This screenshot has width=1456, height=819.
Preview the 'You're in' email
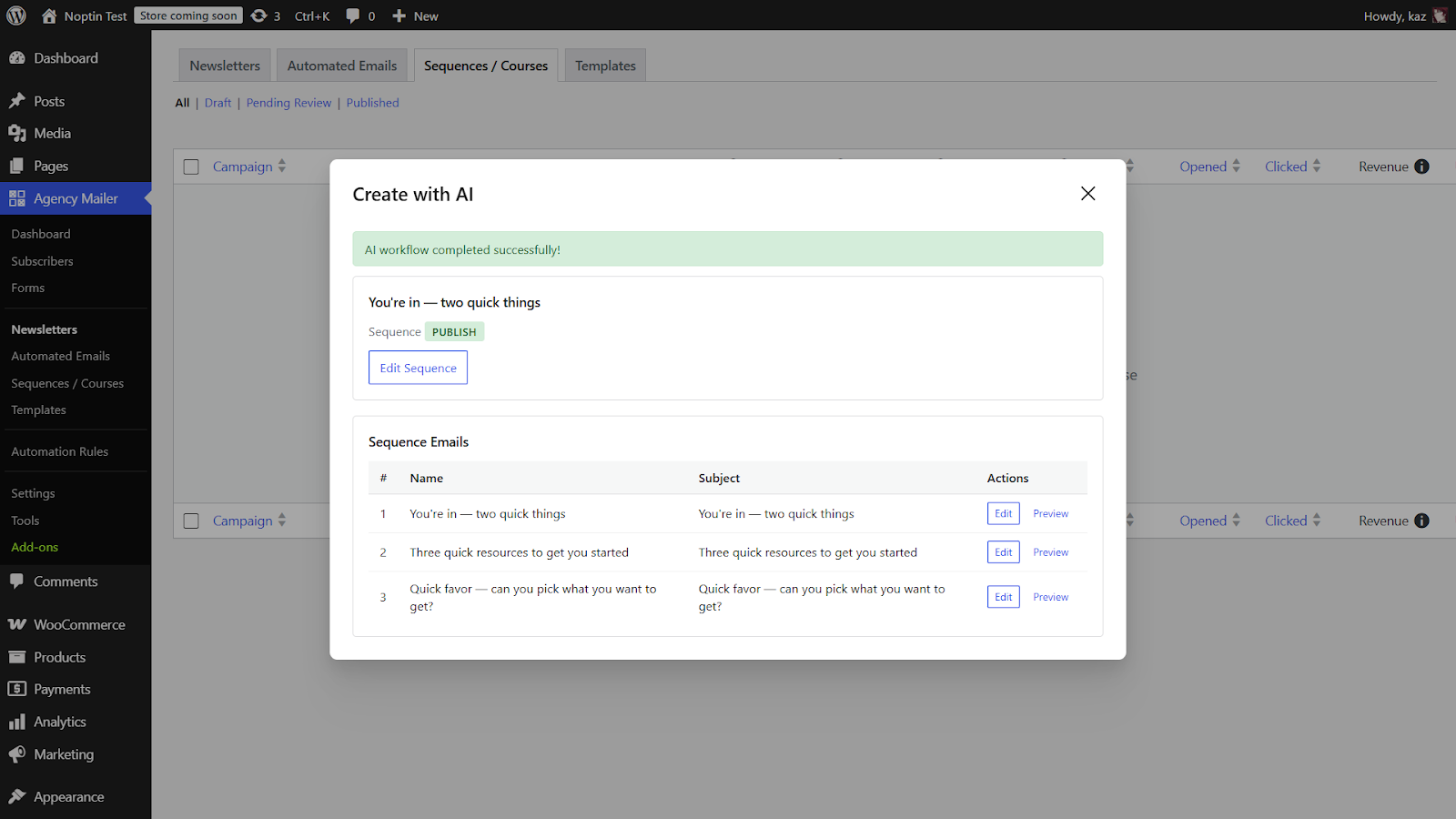click(x=1050, y=513)
